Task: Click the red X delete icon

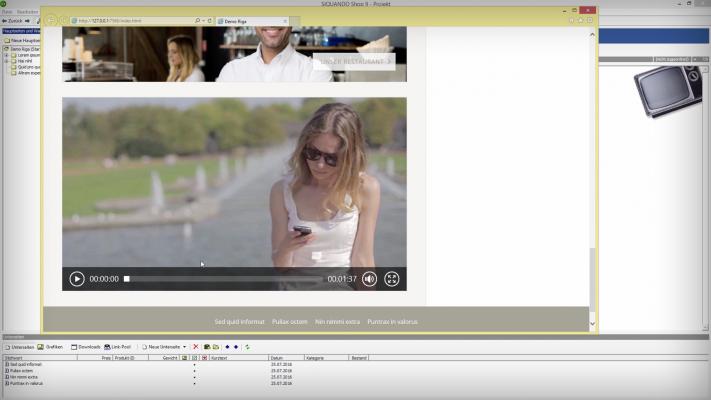Action: click(x=195, y=347)
